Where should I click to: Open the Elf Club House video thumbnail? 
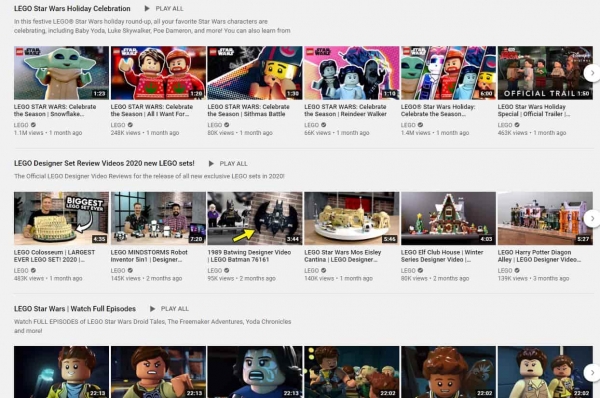(448, 219)
